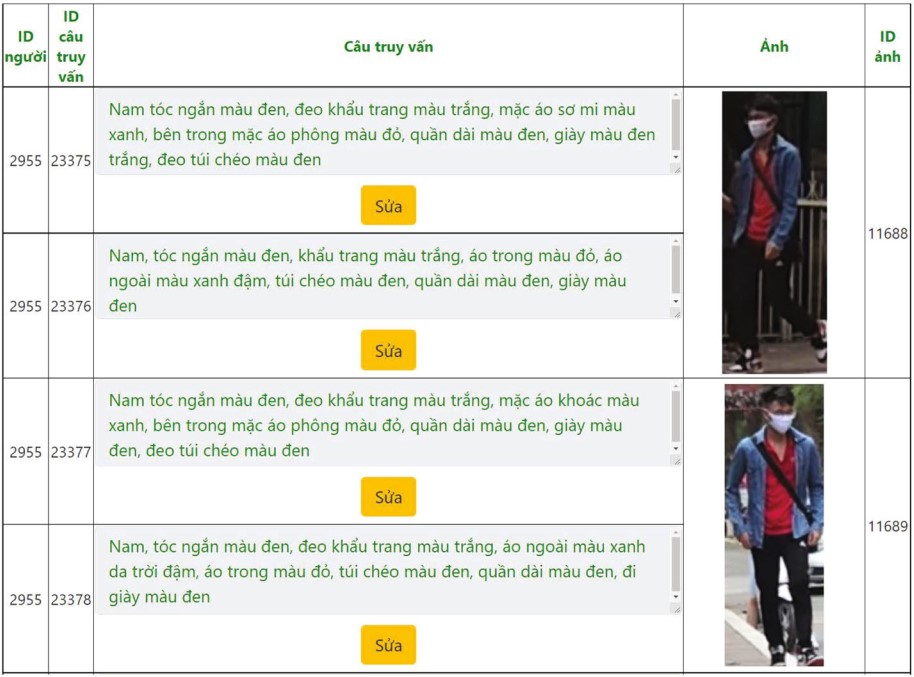Click the scroll-down arrow in query 23375 box
Screen dimensions: 914x677
(676, 157)
